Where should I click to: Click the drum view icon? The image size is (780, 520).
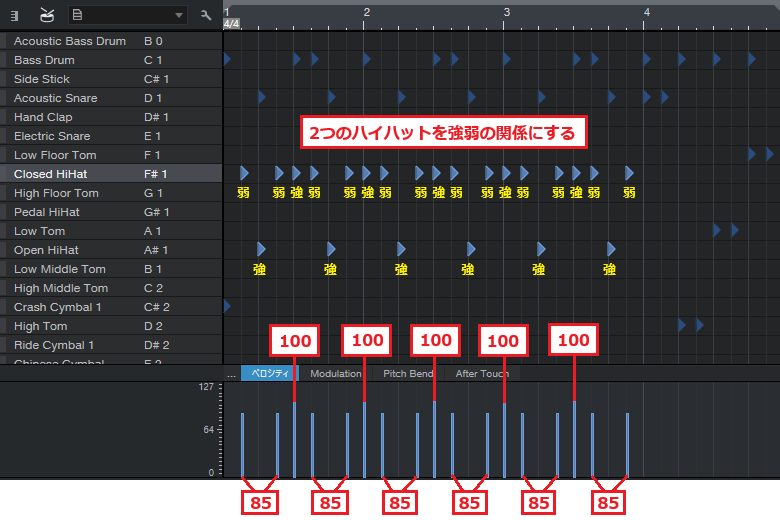pos(47,15)
